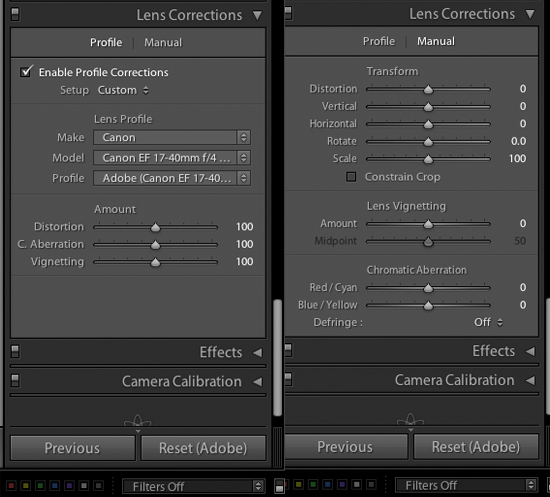Open the Setup Custom dropdown
This screenshot has width=550, height=497.
pos(123,90)
